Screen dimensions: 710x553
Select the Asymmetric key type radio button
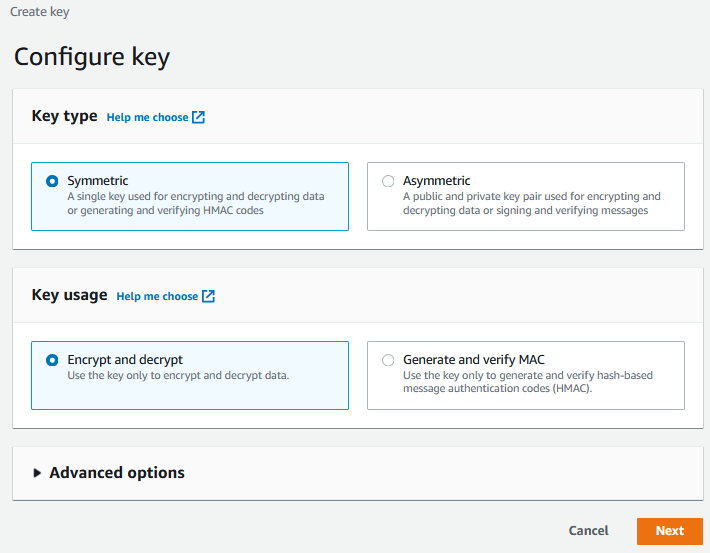point(388,181)
